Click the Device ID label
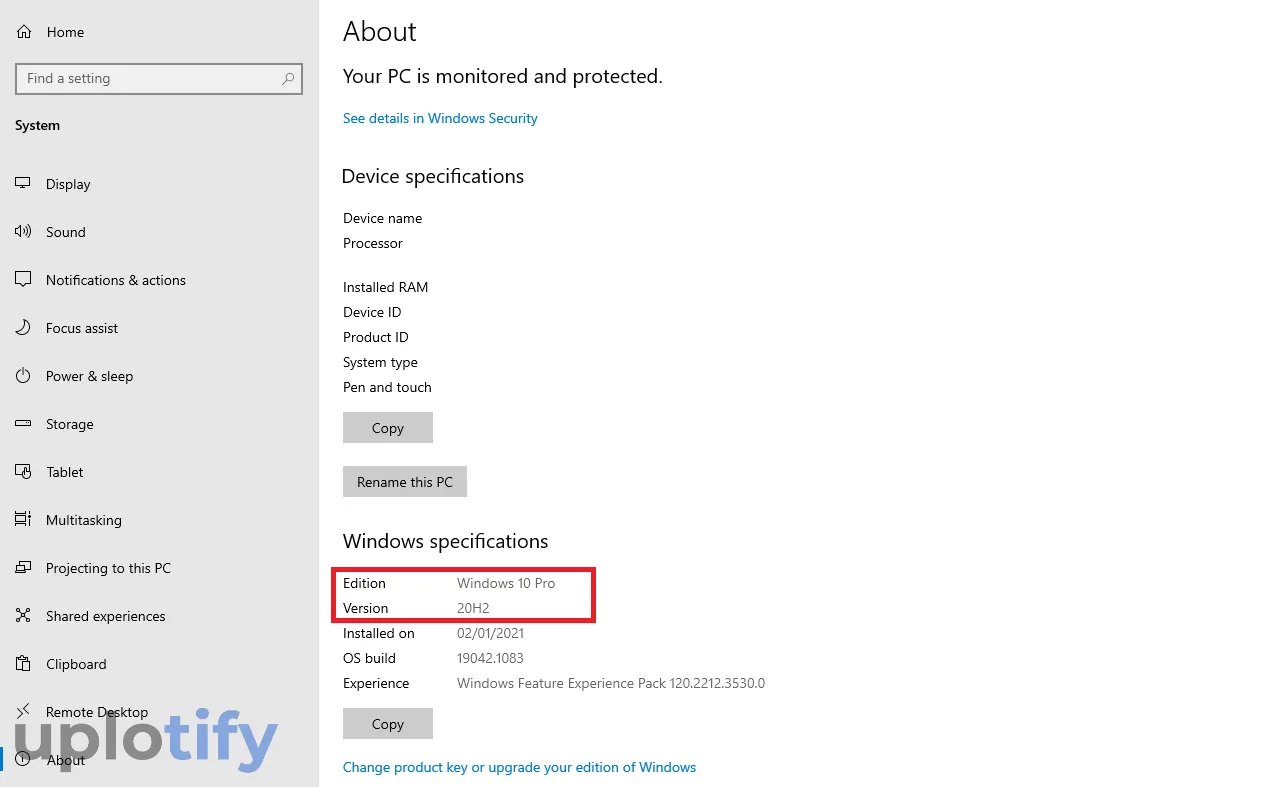The height and width of the screenshot is (787, 1280). tap(372, 312)
